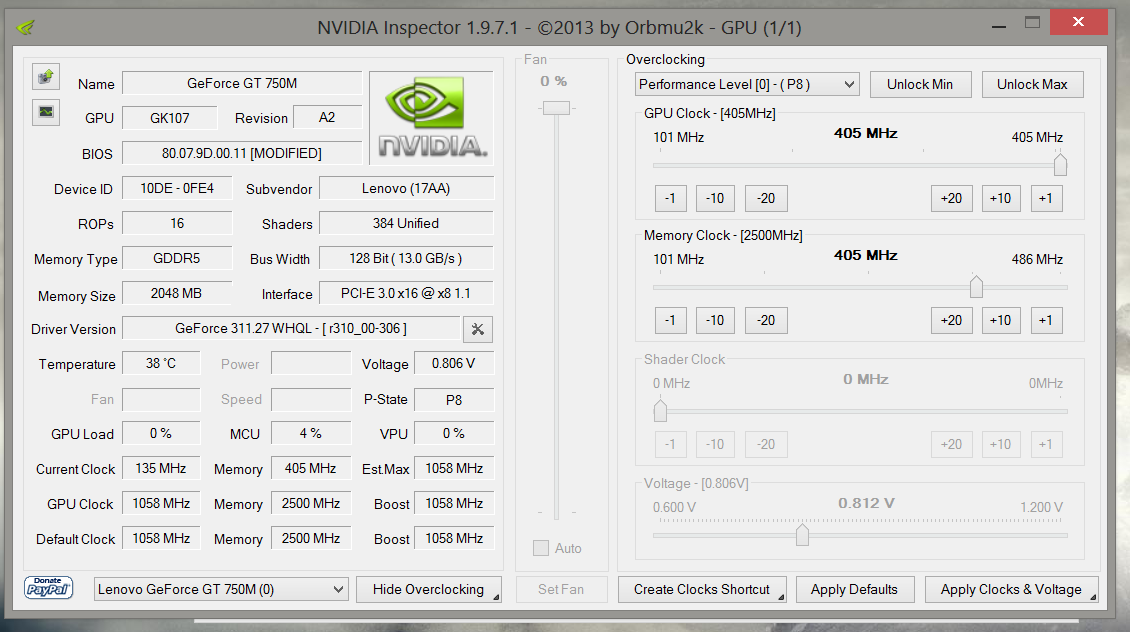Click the Memory Size field 2048 MB
The image size is (1130, 632).
[177, 293]
